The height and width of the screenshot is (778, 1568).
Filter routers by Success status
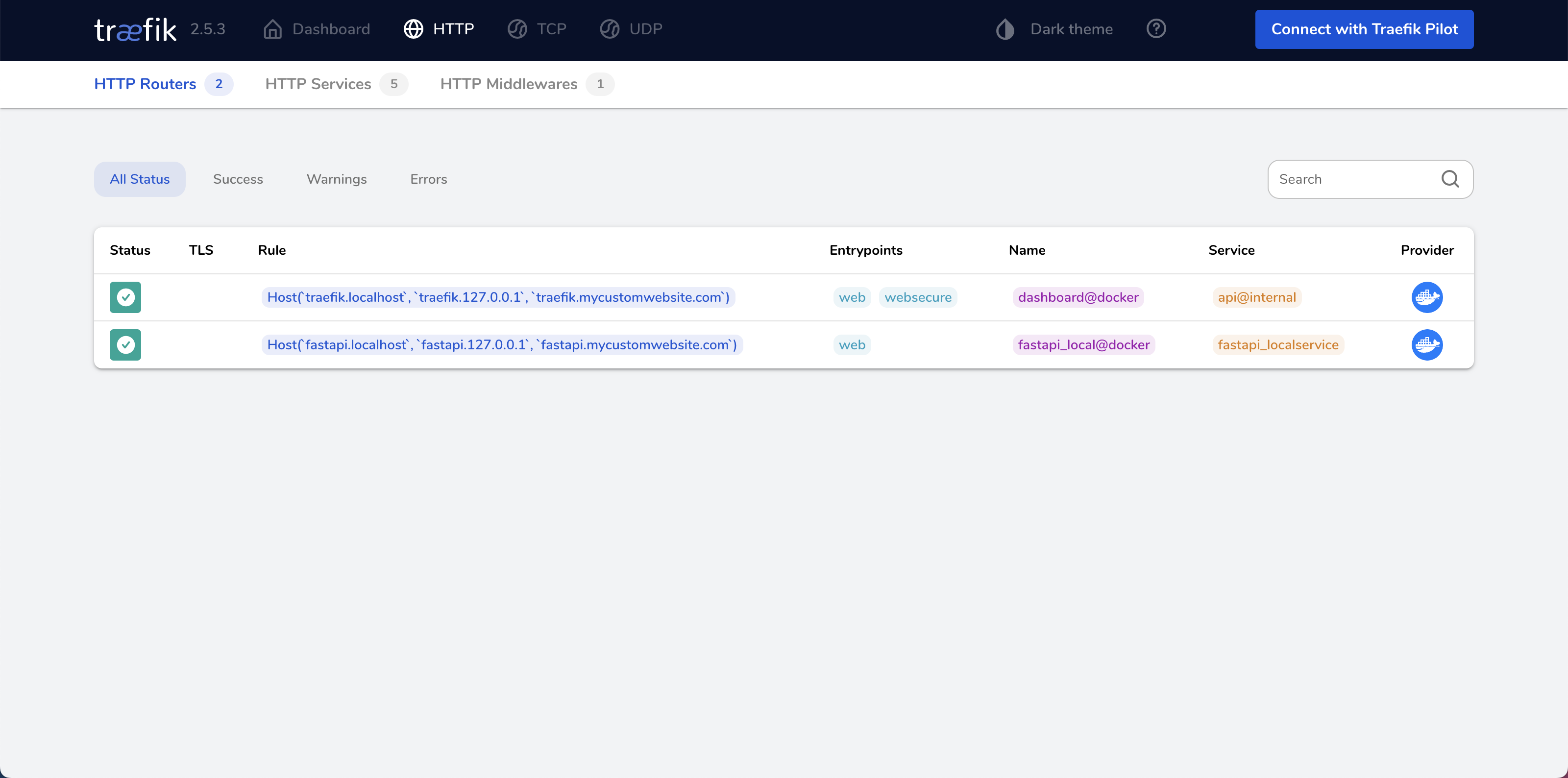pyautogui.click(x=238, y=179)
